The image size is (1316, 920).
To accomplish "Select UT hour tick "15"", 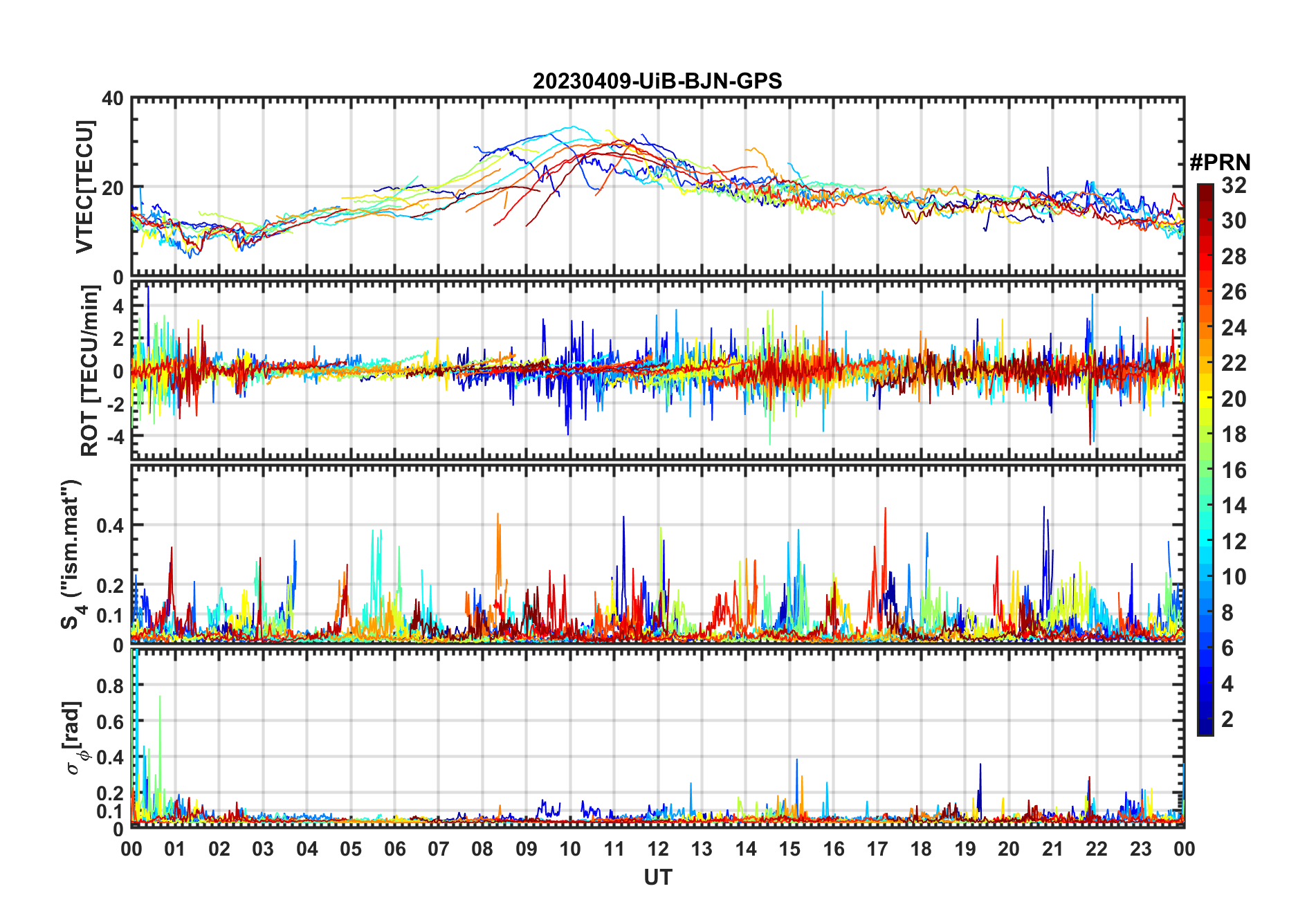I will click(x=789, y=849).
